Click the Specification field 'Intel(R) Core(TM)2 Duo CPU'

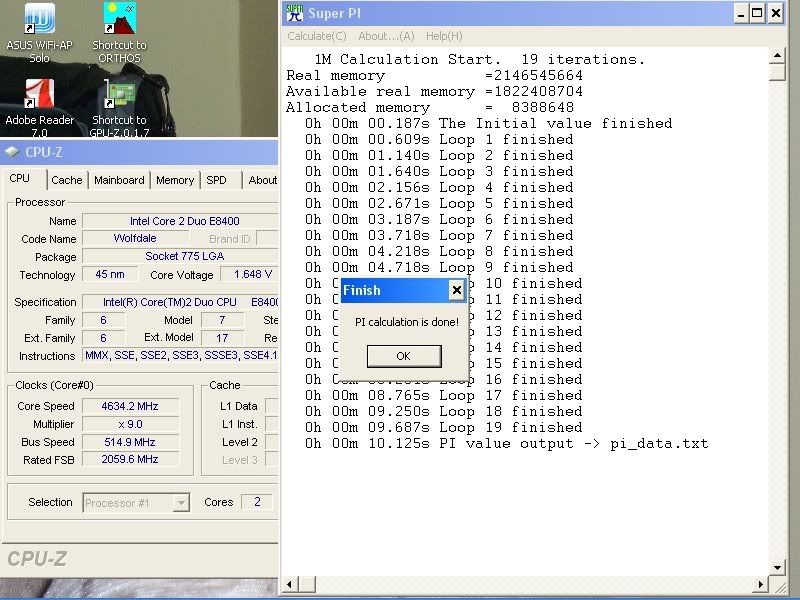point(181,302)
